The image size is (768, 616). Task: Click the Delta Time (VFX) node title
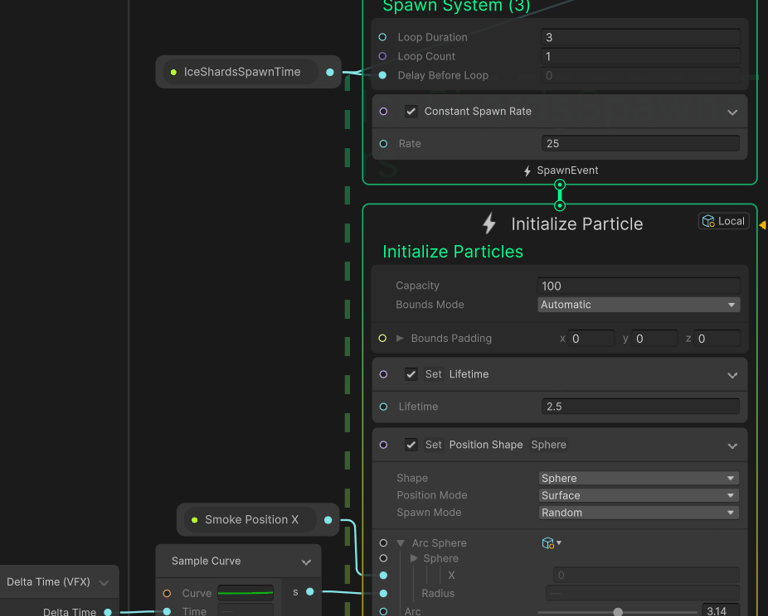(x=48, y=582)
